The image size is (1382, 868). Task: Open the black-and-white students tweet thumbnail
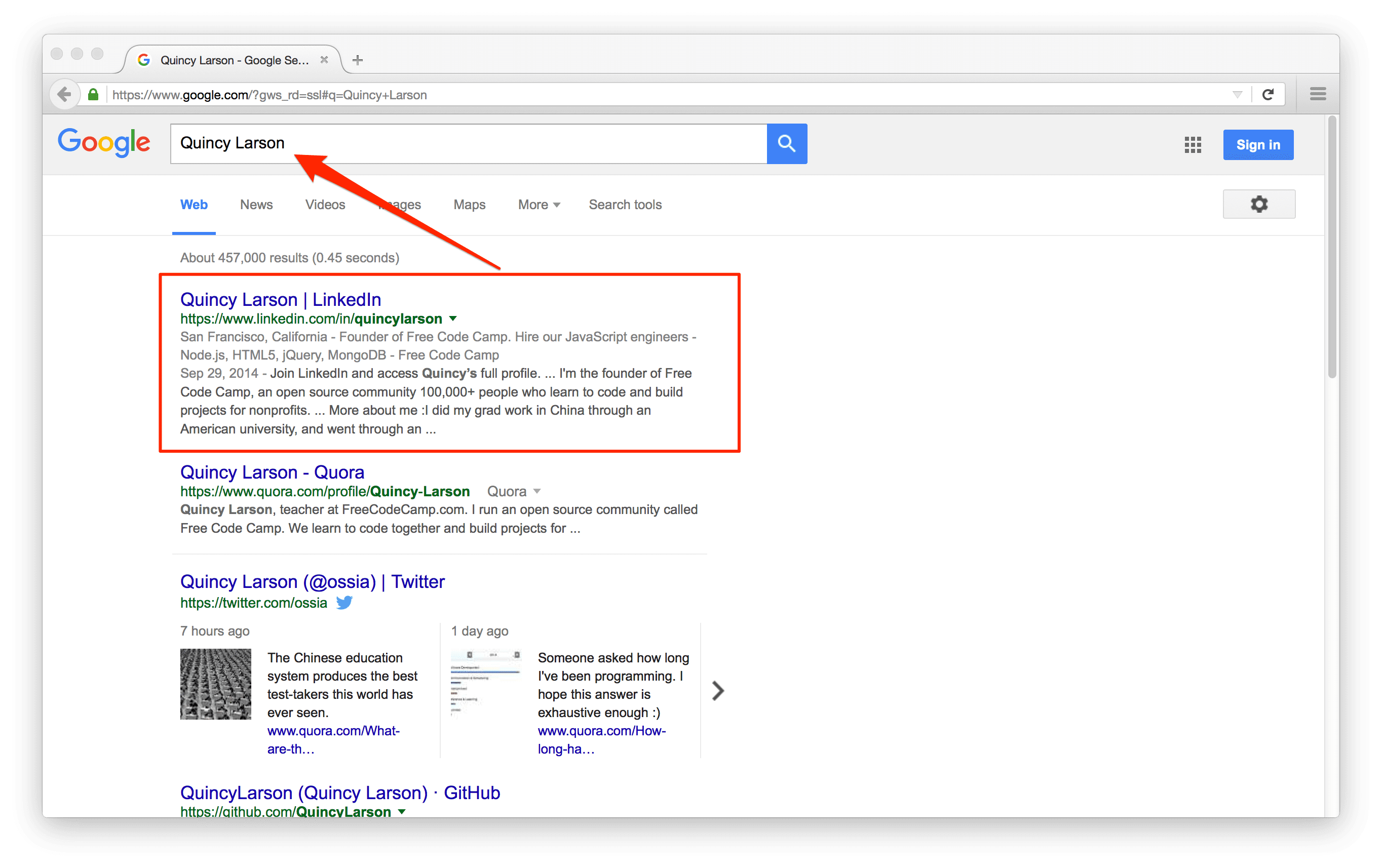tap(215, 684)
